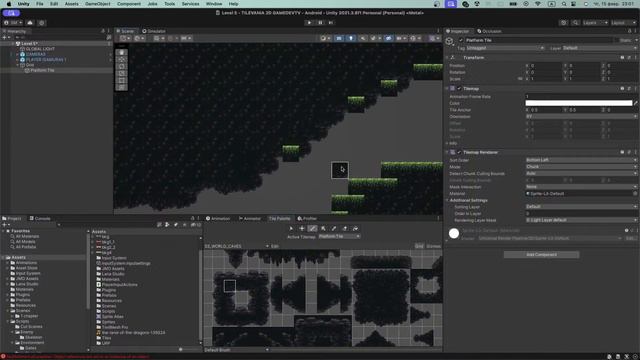This screenshot has height=360, width=640.
Task: Select Platform Tile in the Hierarchy
Action: click(42, 70)
